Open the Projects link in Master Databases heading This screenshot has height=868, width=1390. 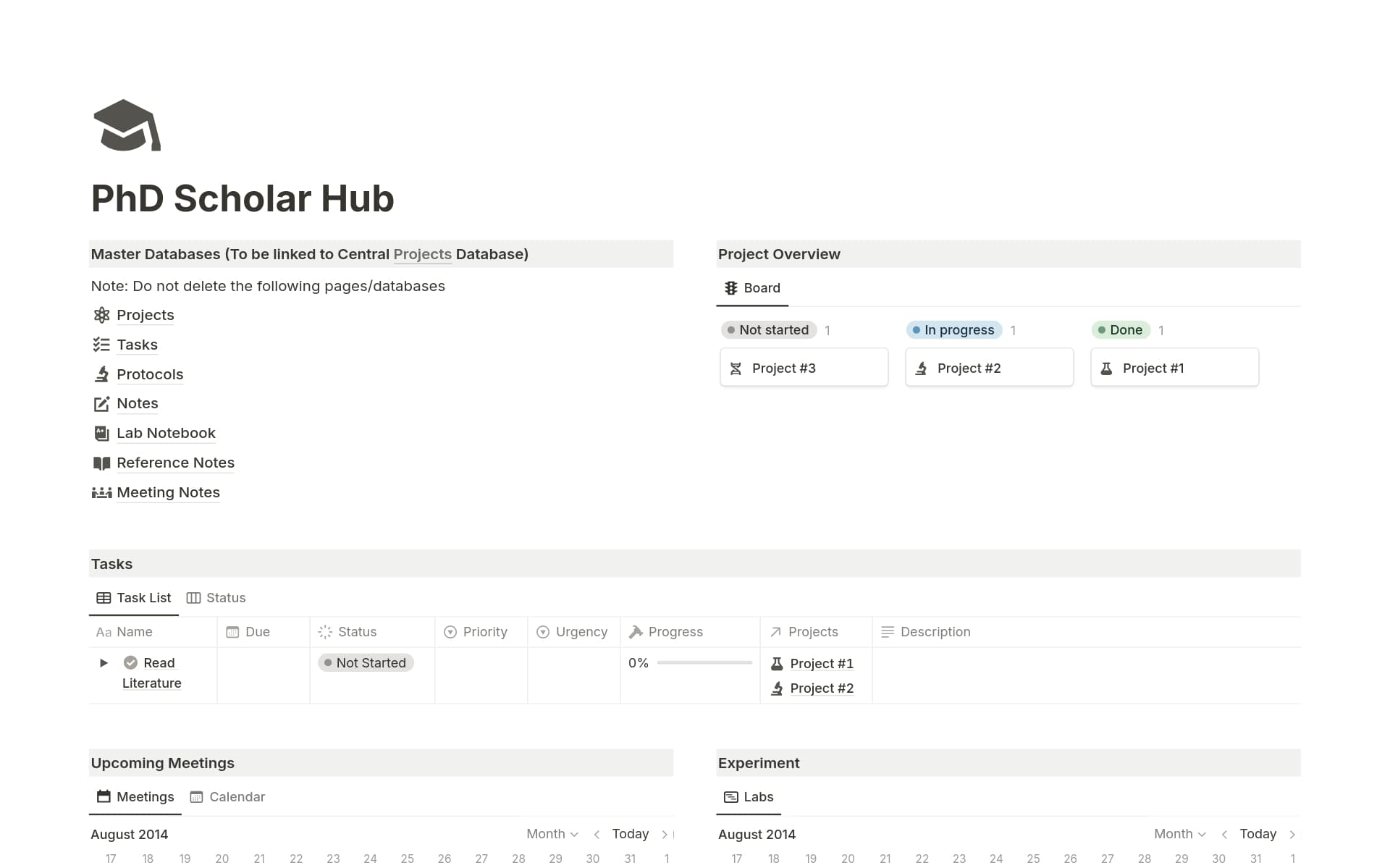(x=422, y=254)
